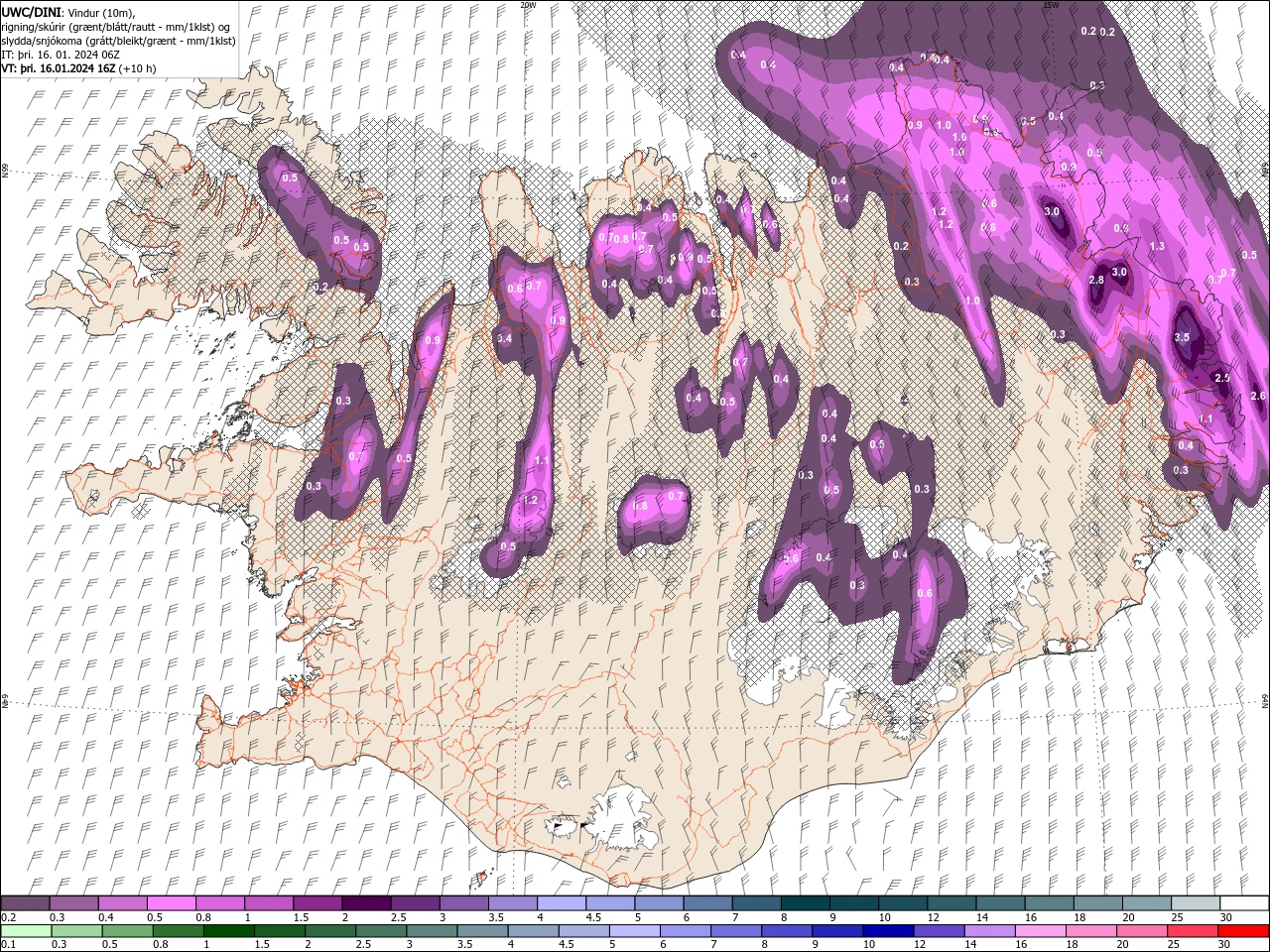This screenshot has height=952, width=1270.
Task: Pick snow legend swatch between 0.2 and 0.3
Action: (x=26, y=903)
